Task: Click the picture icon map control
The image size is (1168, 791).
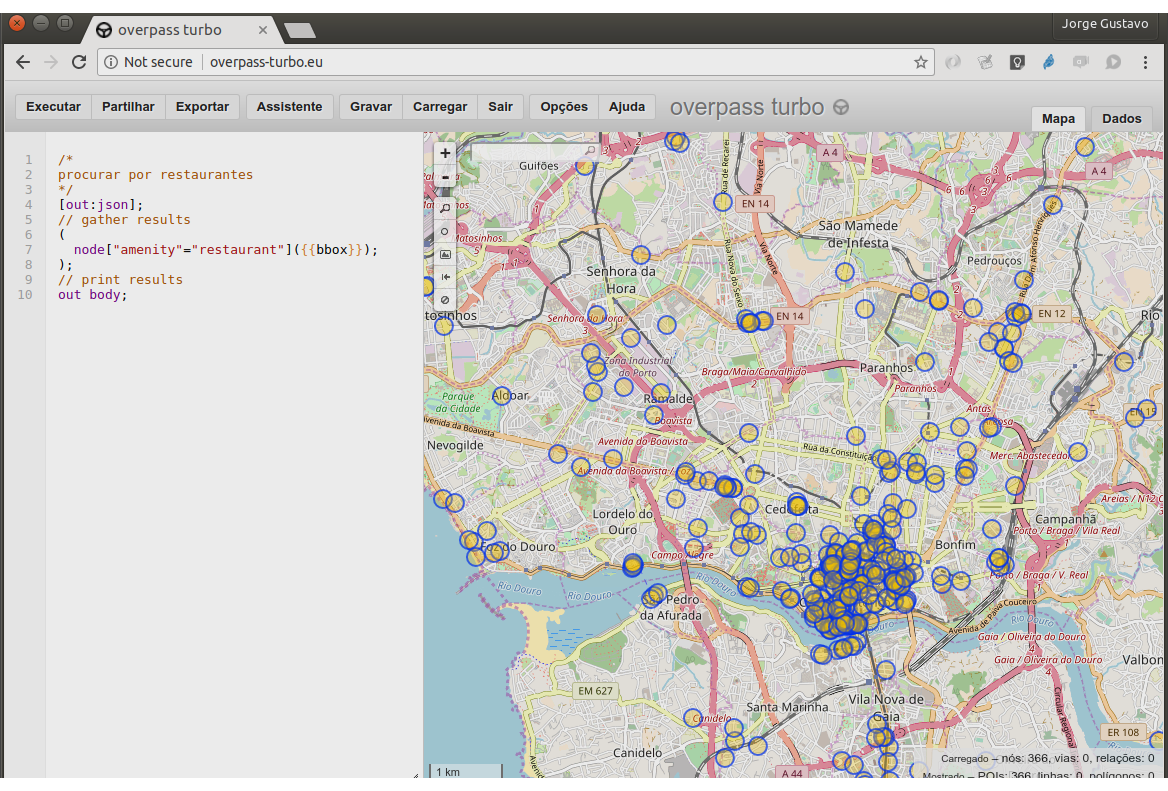Action: [445, 254]
